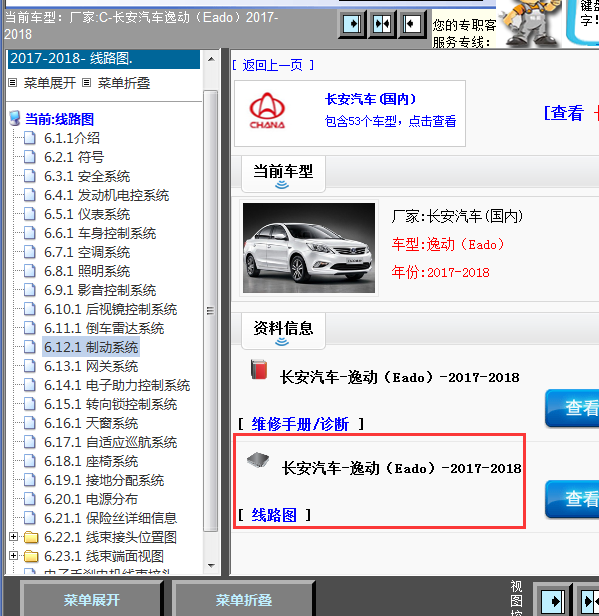Viewport: 599px width, 616px height.
Task: Select 6.9.1 影音控制系统
Action: click(x=100, y=290)
